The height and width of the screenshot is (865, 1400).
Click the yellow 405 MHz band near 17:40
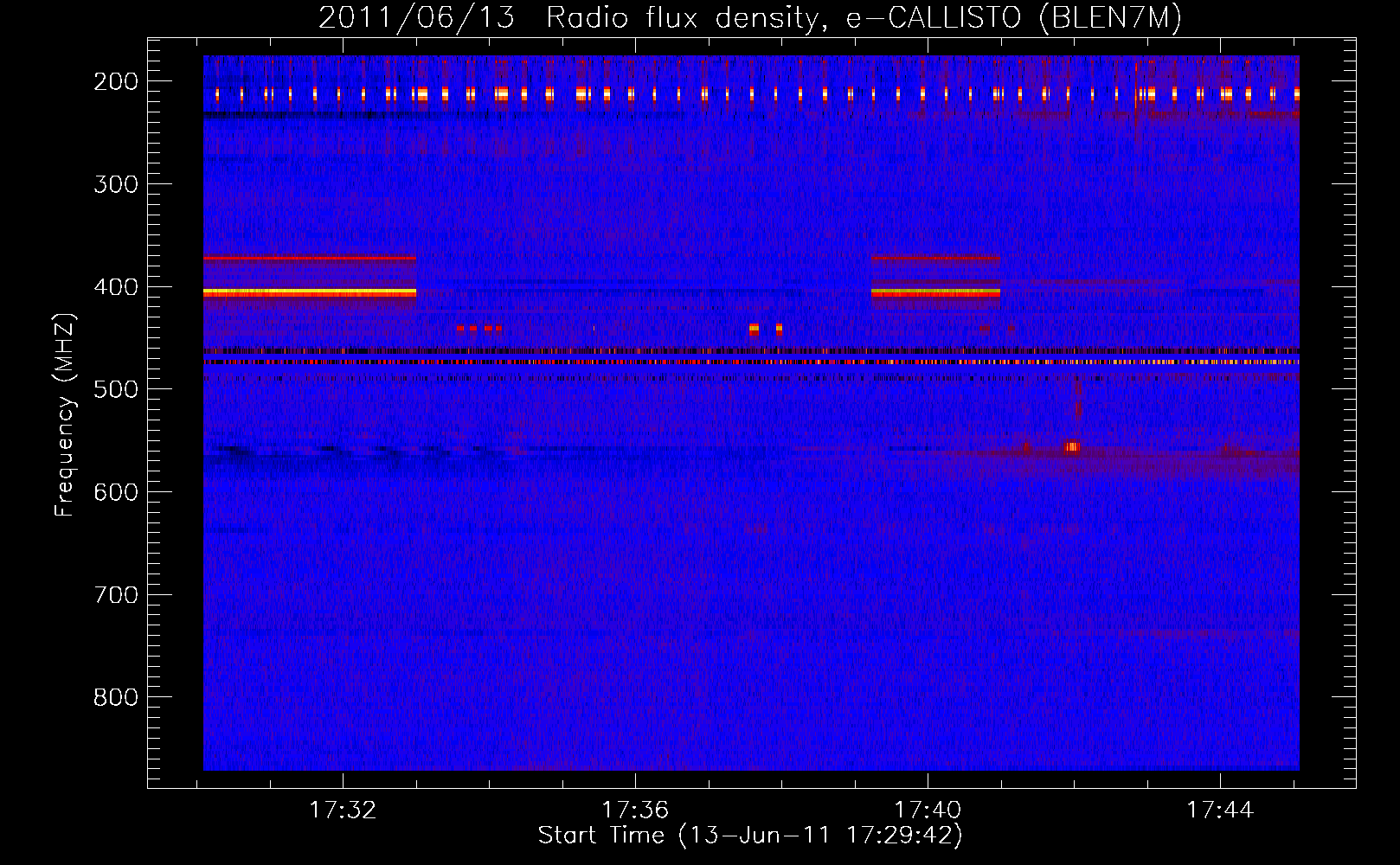935,293
